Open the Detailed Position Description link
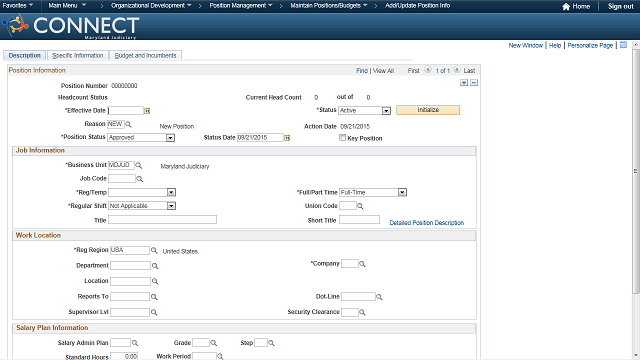 pos(427,223)
